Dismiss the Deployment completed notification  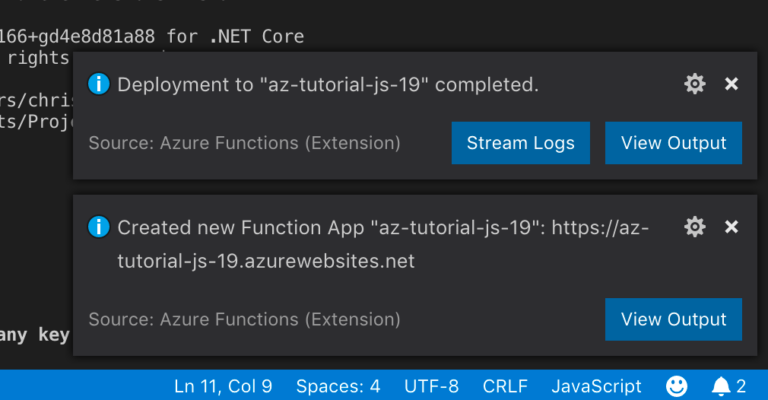tap(731, 85)
